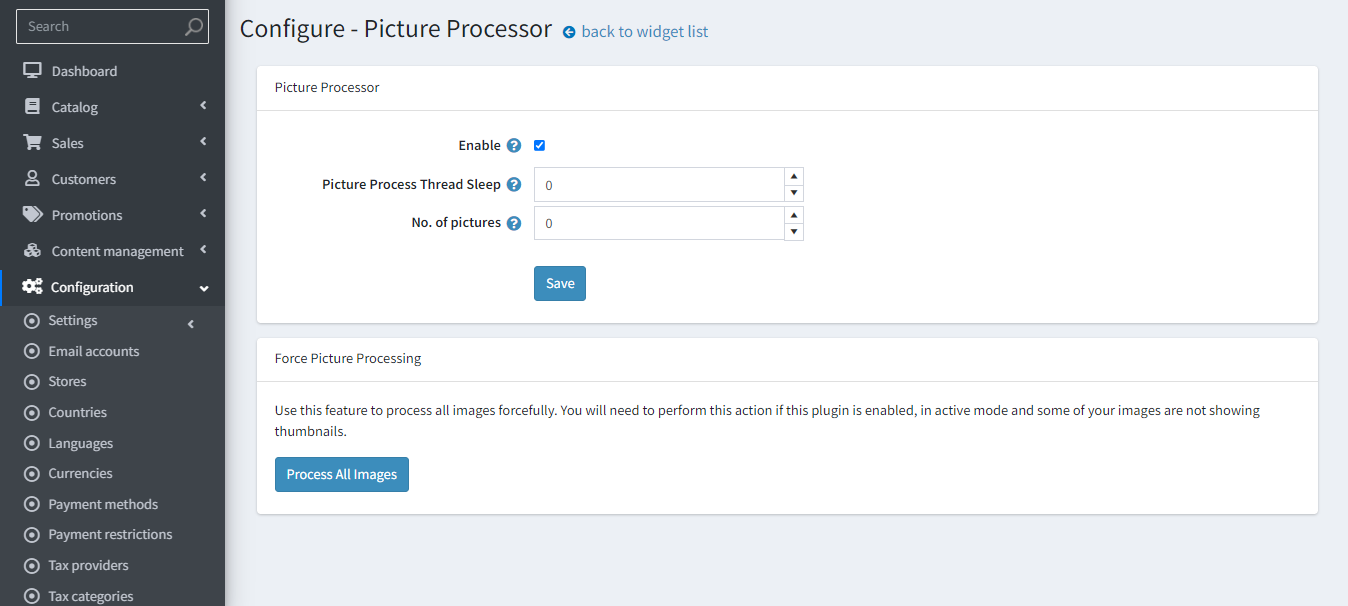Click the back arrow icon near widget list

[569, 32]
